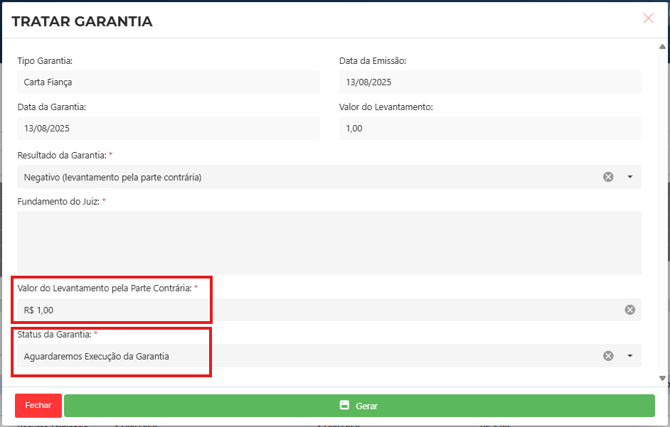The height and width of the screenshot is (427, 670).
Task: Click the TRATAR GARANTIA dialog title
Action: click(82, 21)
